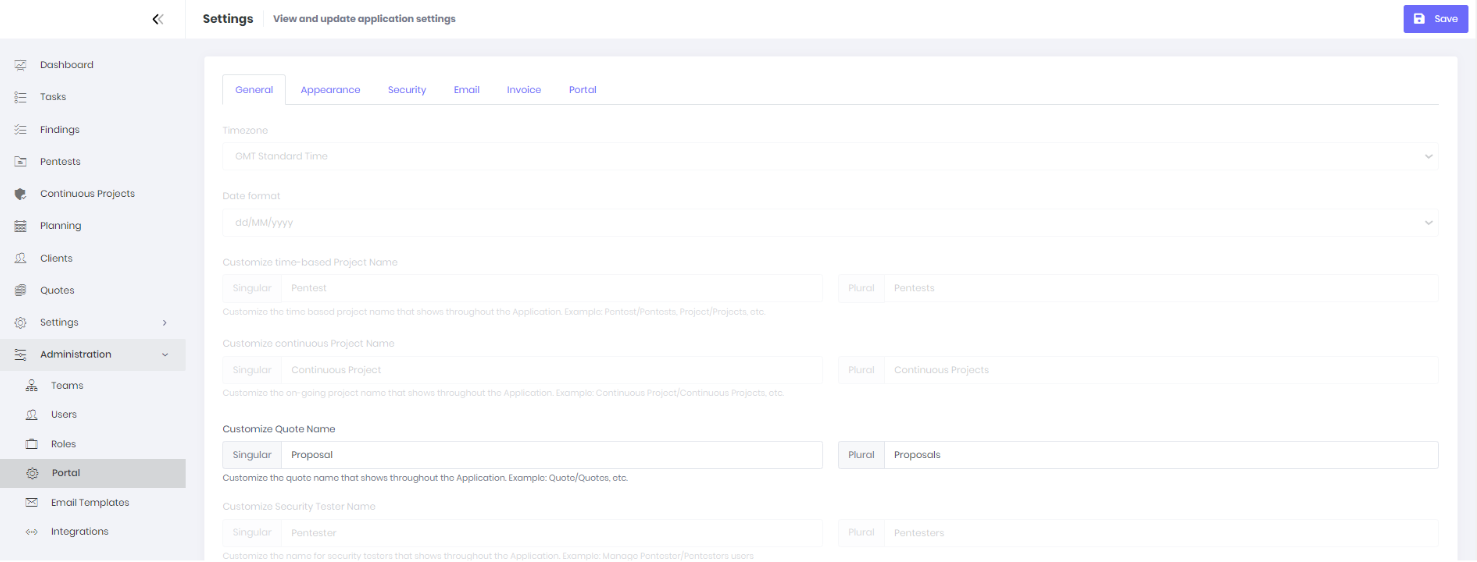This screenshot has height=562, width=1477.
Task: Click the Continuous Projects shield icon
Action: coord(20,194)
